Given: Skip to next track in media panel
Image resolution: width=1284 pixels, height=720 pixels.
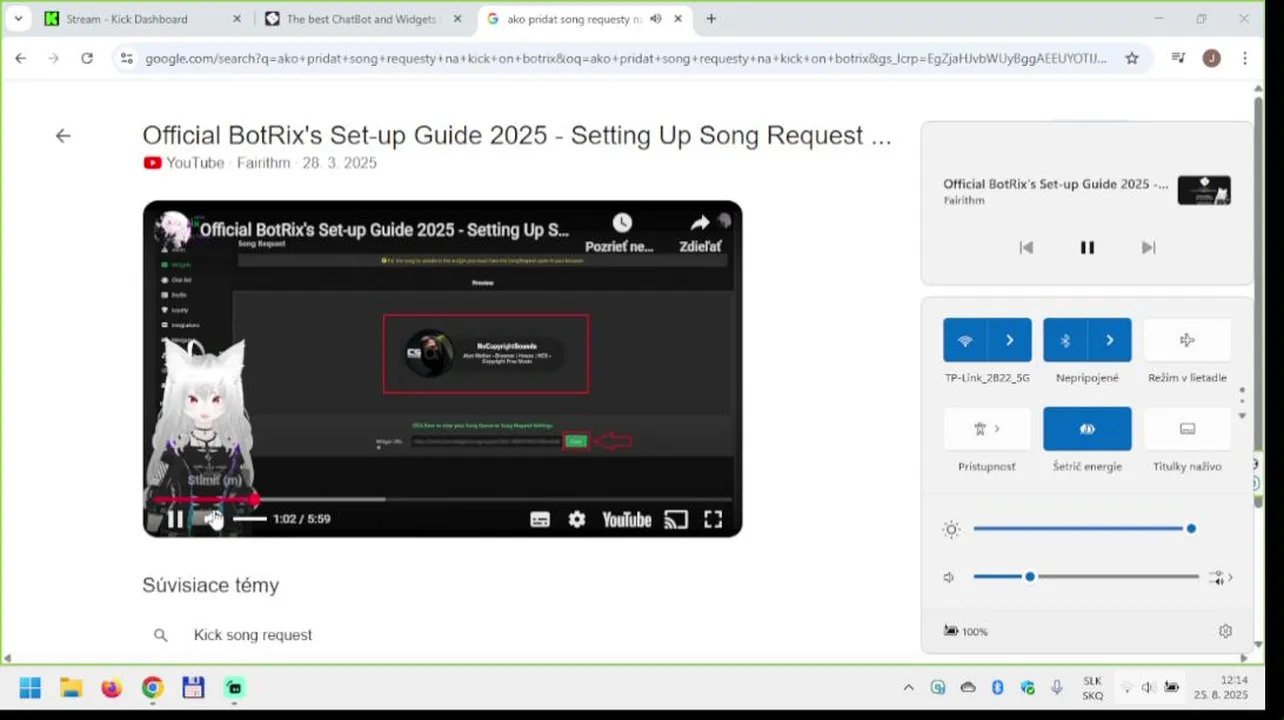Looking at the screenshot, I should (1148, 248).
